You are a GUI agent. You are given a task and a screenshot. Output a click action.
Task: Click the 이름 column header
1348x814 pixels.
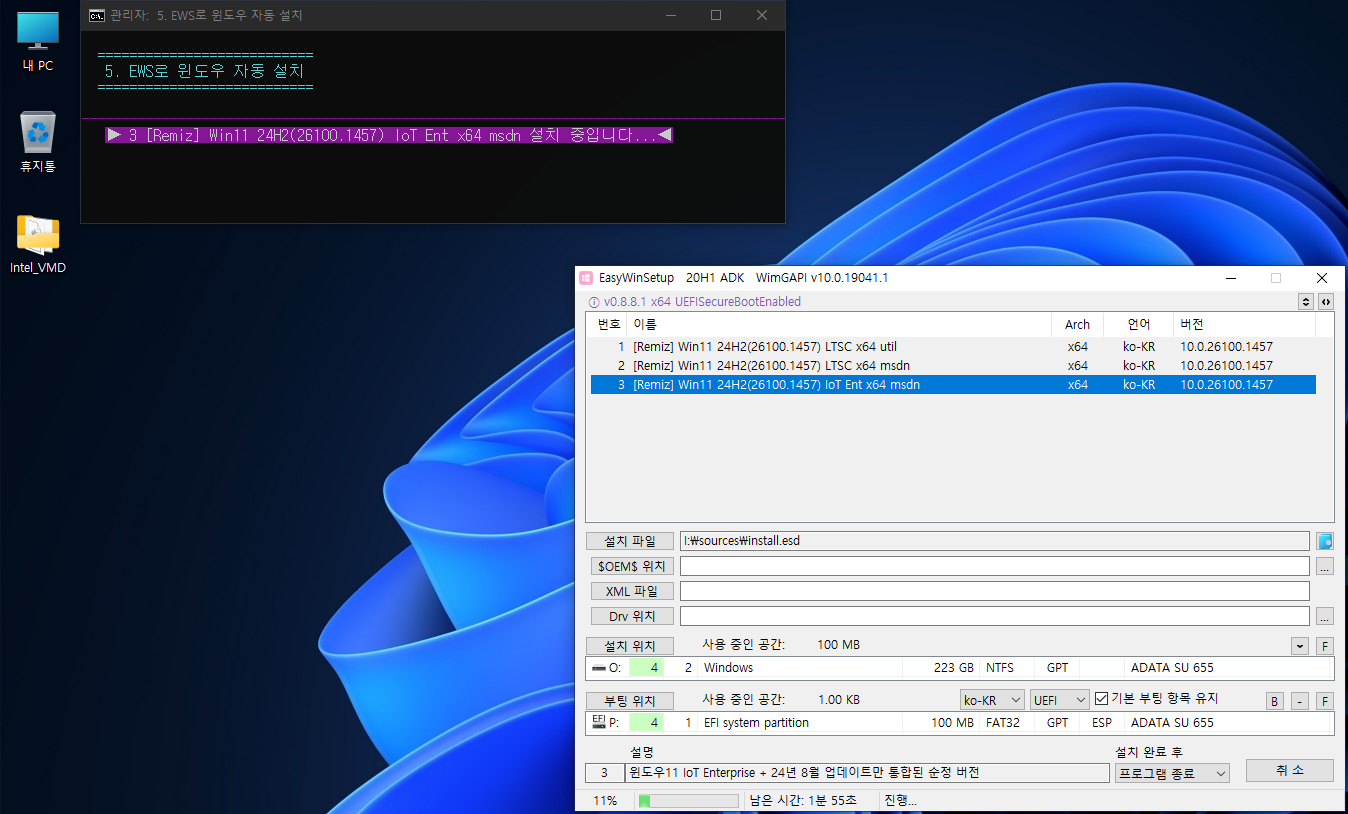point(839,325)
